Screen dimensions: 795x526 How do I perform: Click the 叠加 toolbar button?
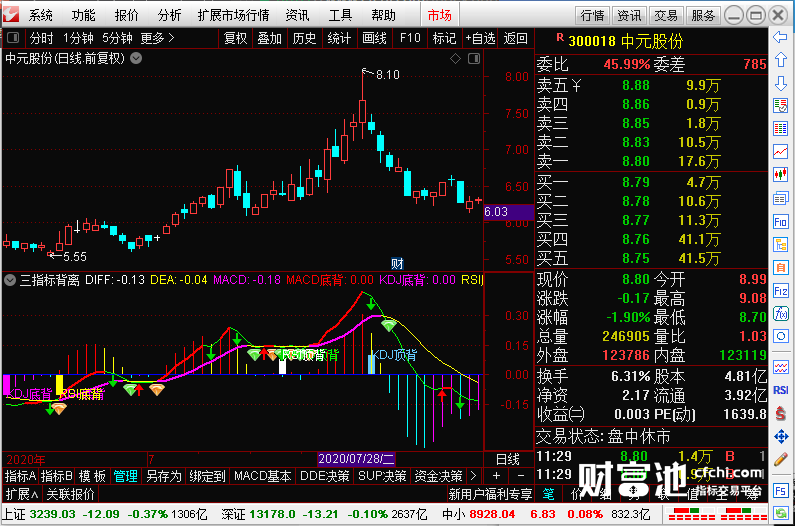269,38
